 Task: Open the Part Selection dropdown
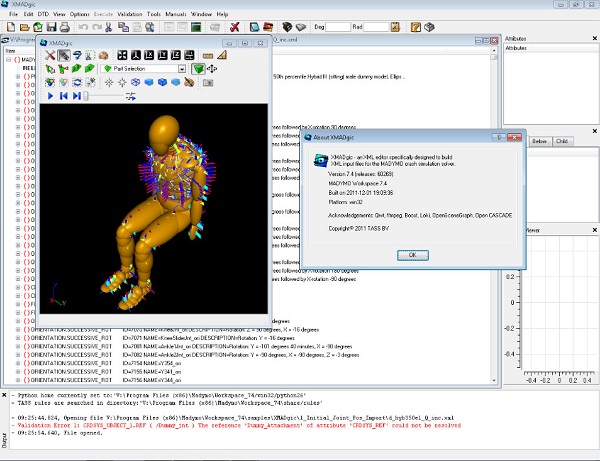click(x=182, y=69)
